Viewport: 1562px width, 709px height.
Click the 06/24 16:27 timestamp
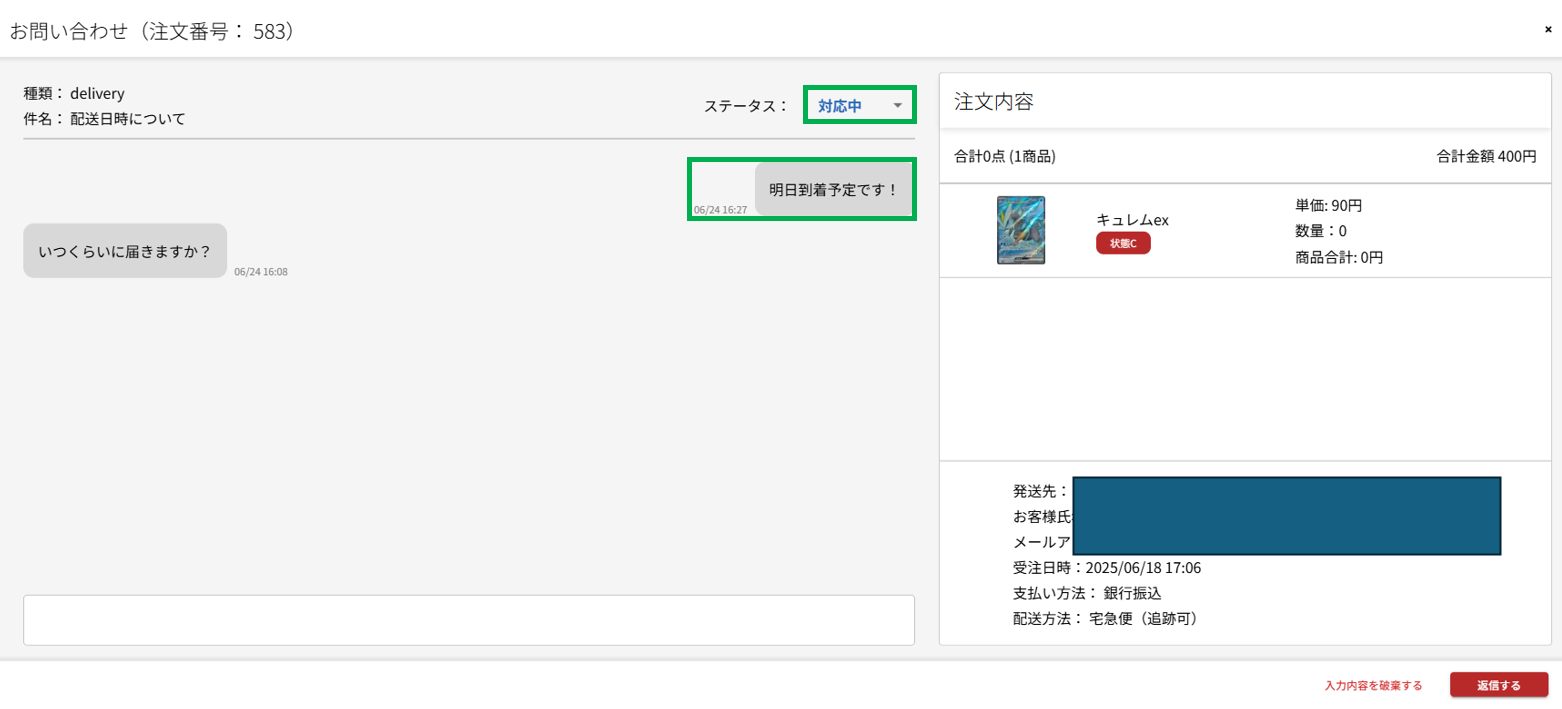click(720, 210)
